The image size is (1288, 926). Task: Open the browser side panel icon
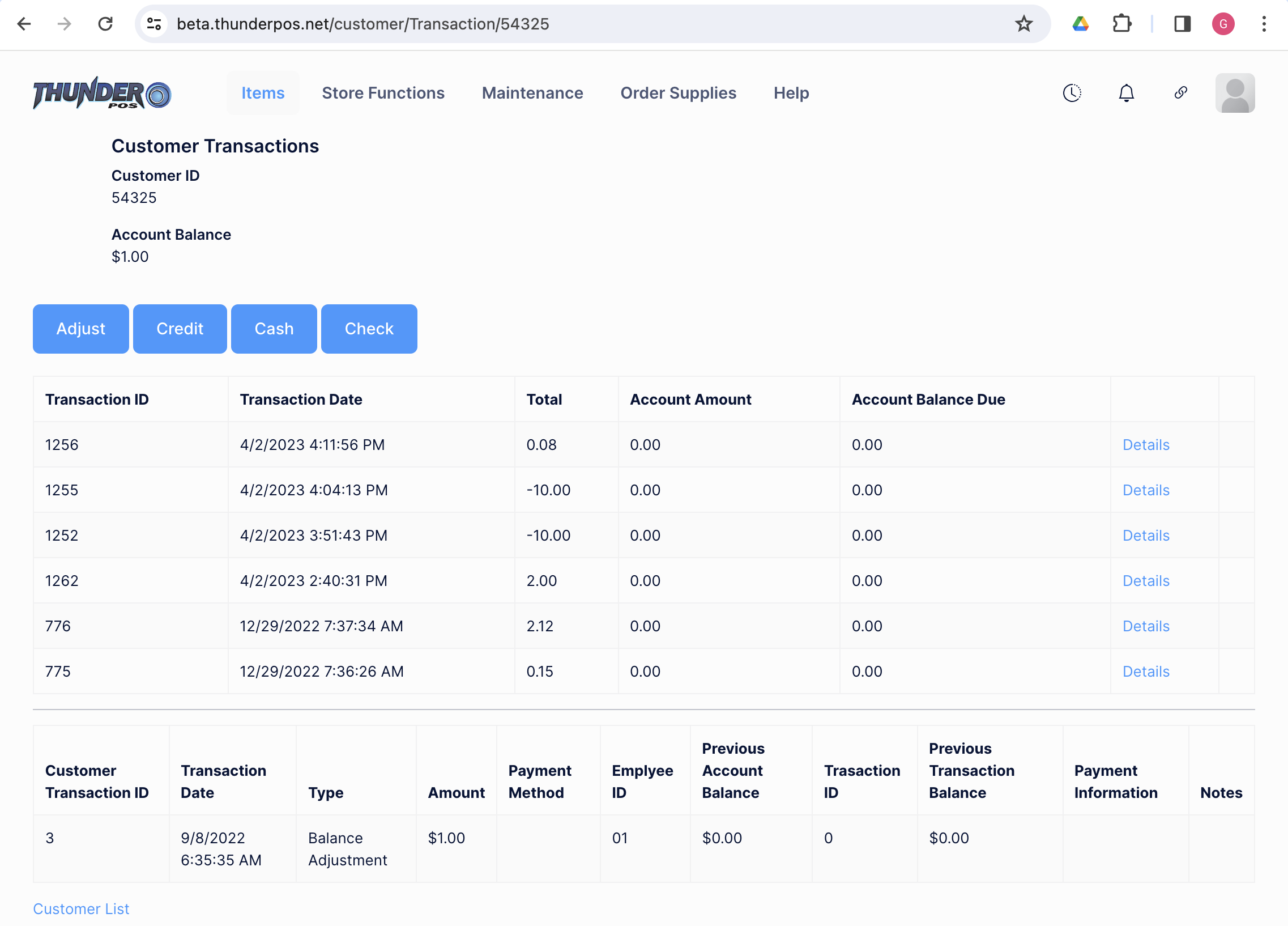(1182, 24)
